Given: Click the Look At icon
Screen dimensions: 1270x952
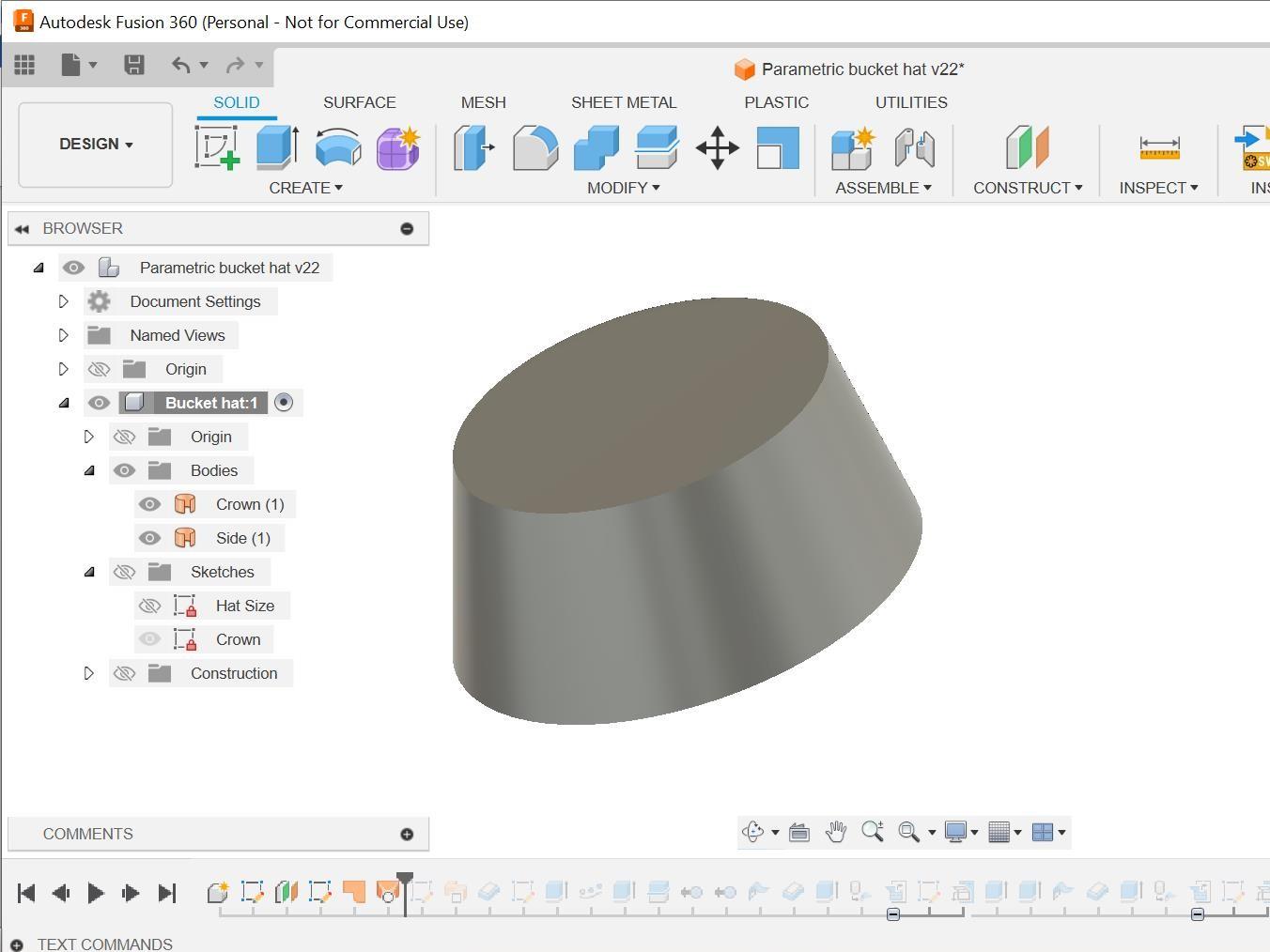Looking at the screenshot, I should coord(799,832).
